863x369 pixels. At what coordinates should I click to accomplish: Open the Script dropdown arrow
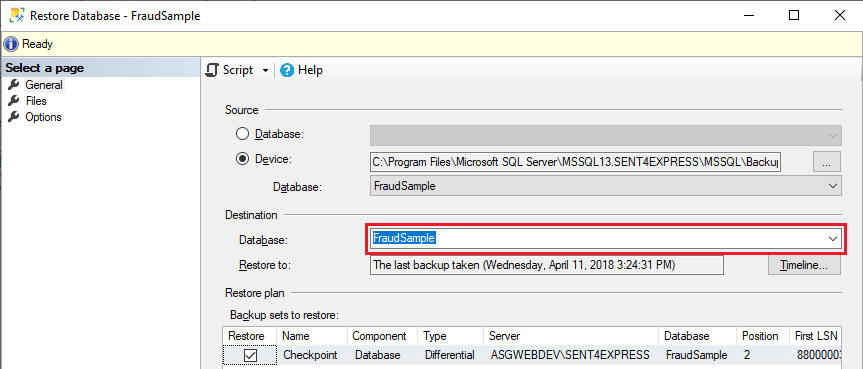click(x=265, y=70)
